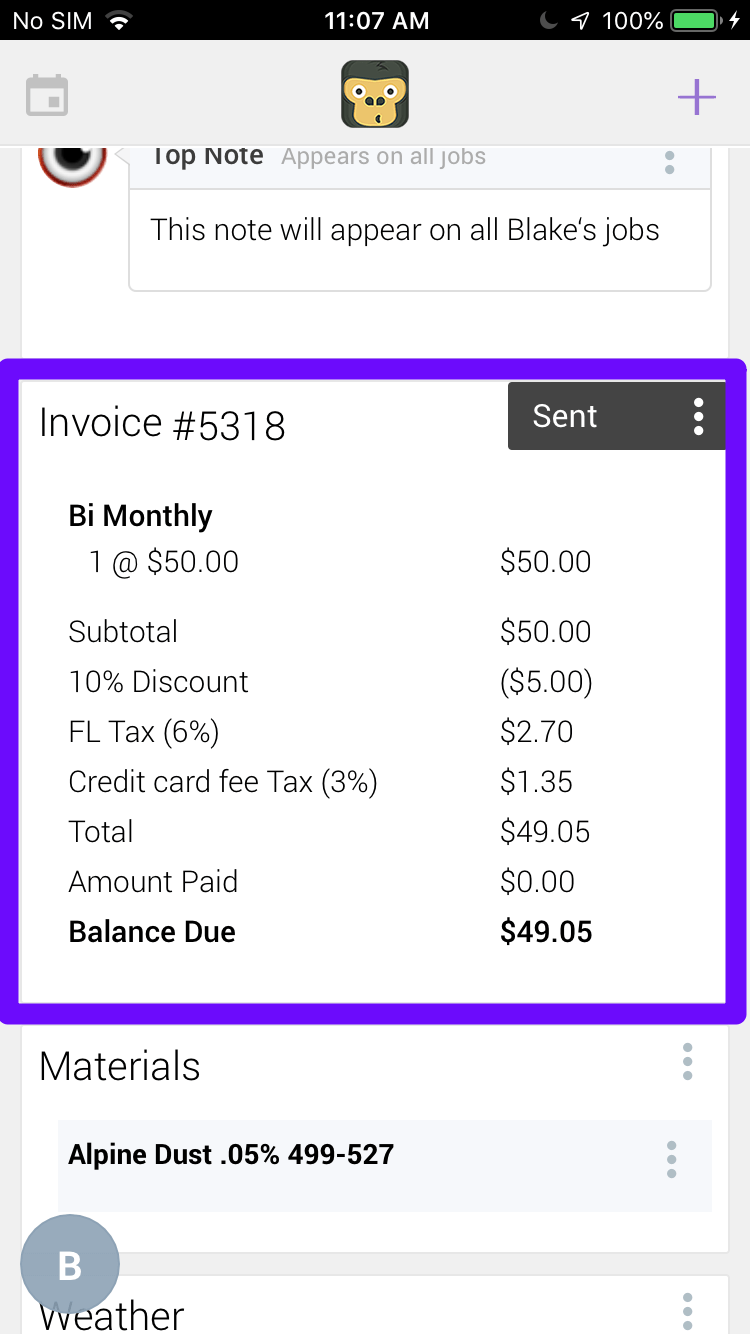
Task: Tap the 10% Discount line
Action: click(158, 682)
